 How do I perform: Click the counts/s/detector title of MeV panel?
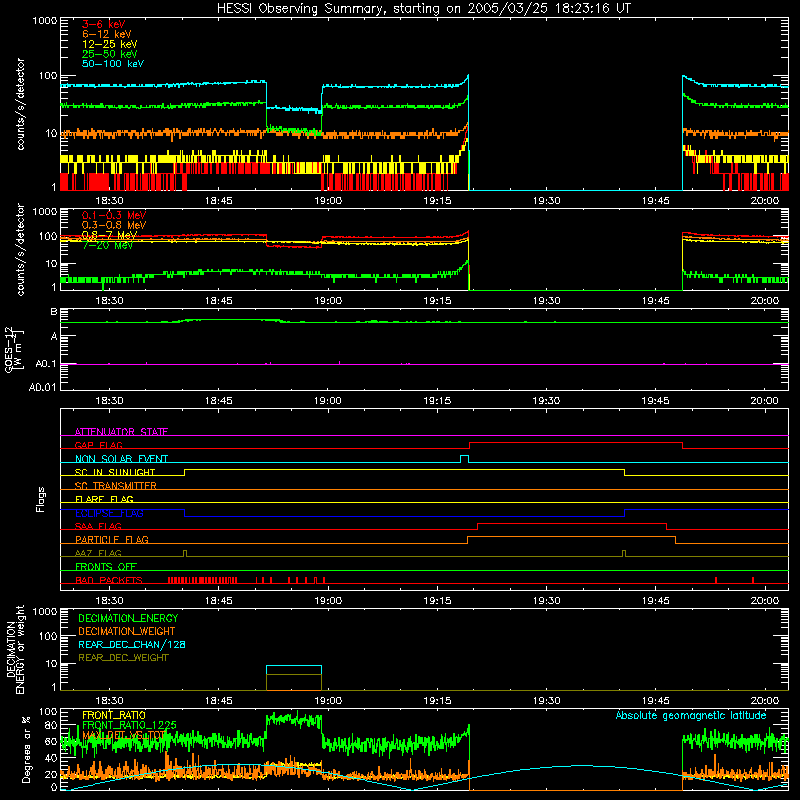pos(20,250)
